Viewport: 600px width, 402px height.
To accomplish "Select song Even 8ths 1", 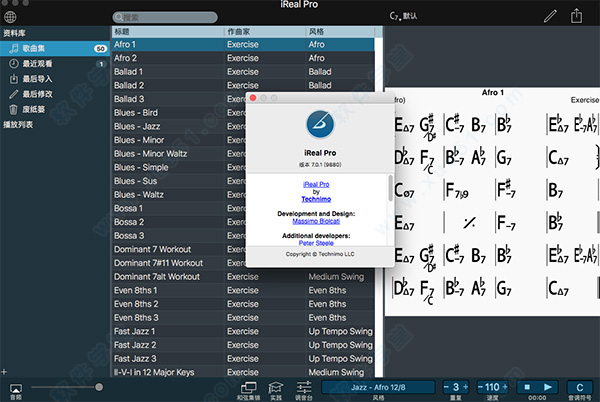I will click(x=243, y=290).
